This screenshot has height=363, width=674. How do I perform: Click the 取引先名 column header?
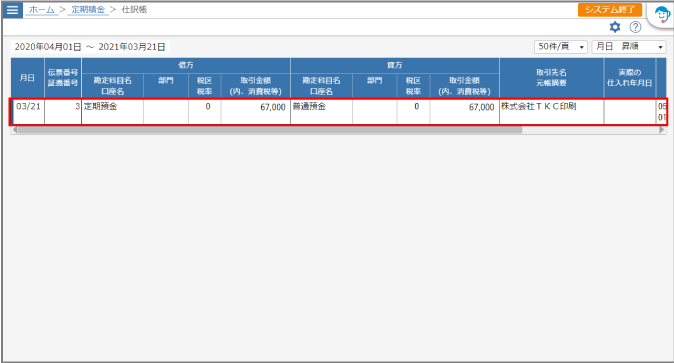(x=551, y=78)
